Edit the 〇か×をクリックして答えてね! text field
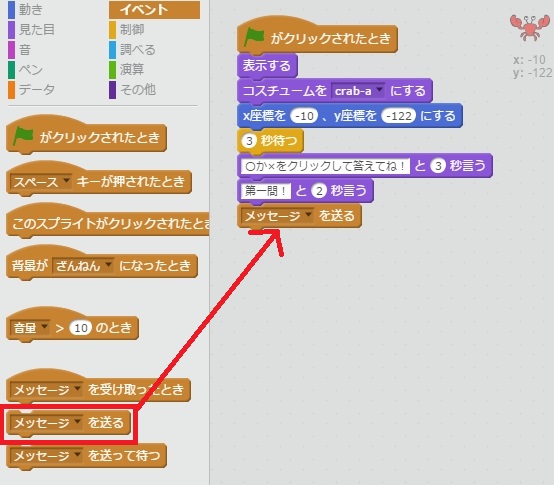 click(x=325, y=166)
